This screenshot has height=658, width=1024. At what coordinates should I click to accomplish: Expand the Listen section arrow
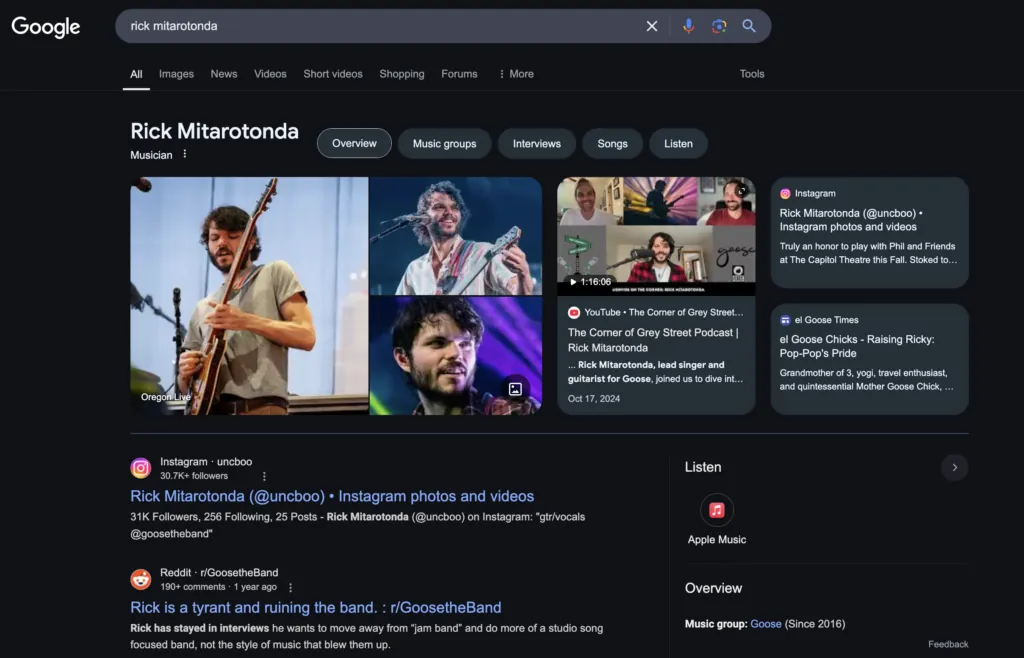click(954, 467)
